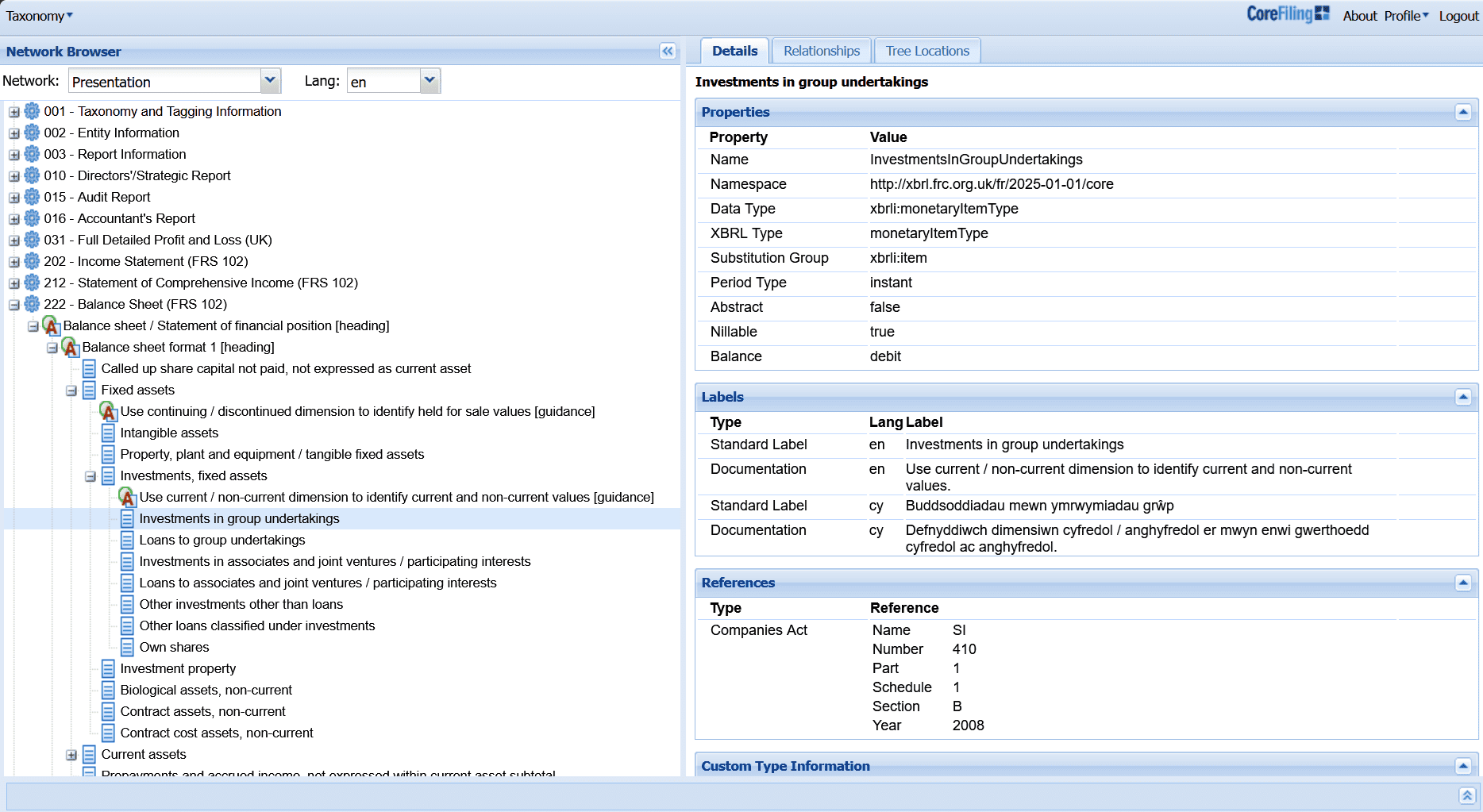1483x812 pixels.
Task: Select Other investments other than loans
Action: [241, 604]
